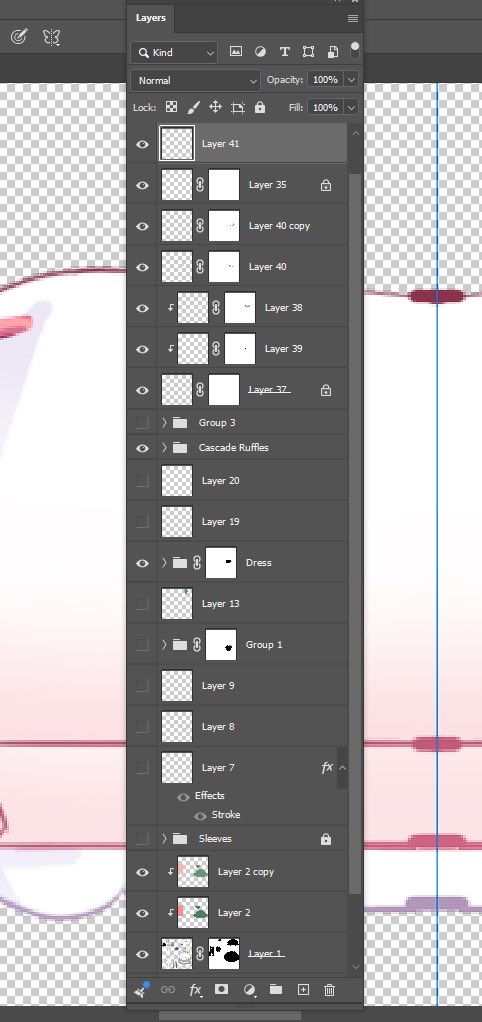Delete layer trash icon

point(330,989)
